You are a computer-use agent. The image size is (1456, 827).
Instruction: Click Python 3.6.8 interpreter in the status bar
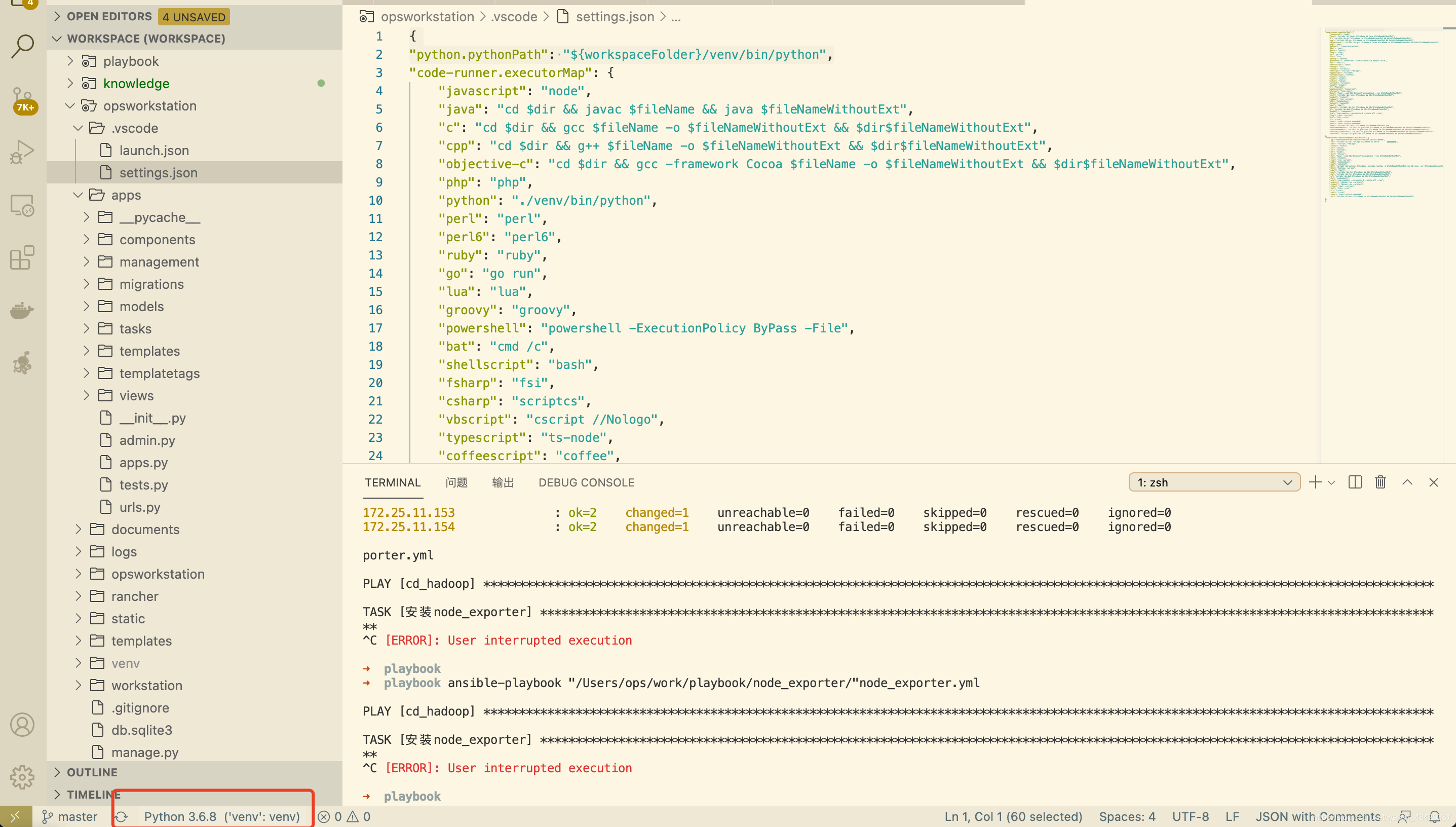tap(221, 817)
